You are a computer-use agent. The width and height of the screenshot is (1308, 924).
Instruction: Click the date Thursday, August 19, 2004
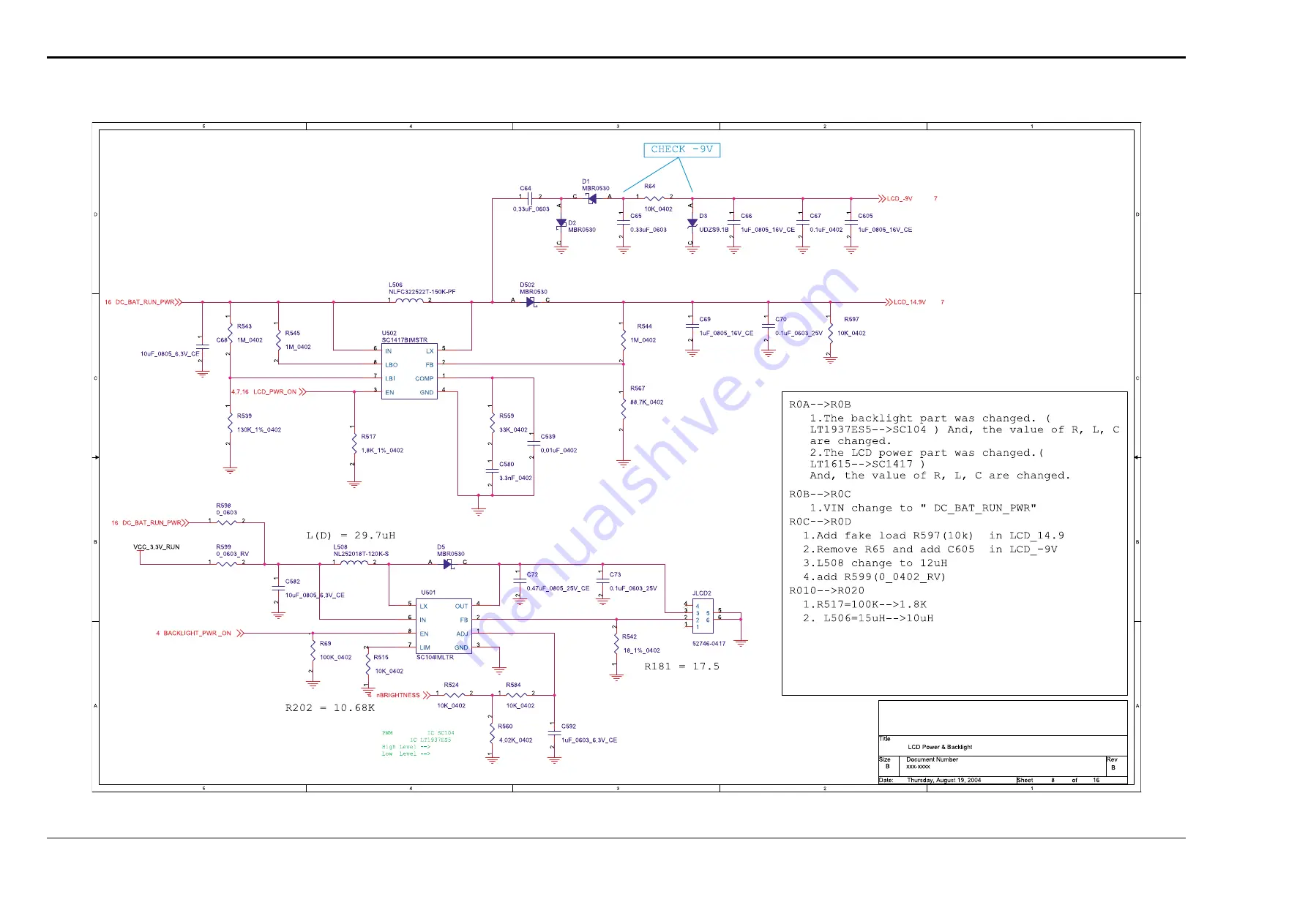[944, 781]
